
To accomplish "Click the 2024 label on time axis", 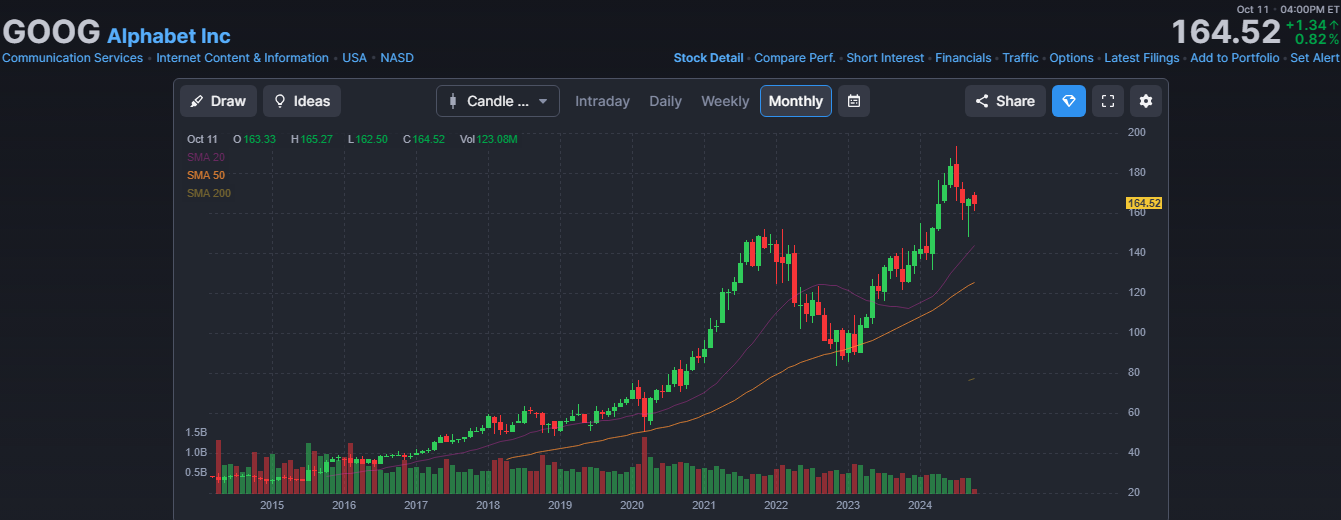I will click(920, 505).
